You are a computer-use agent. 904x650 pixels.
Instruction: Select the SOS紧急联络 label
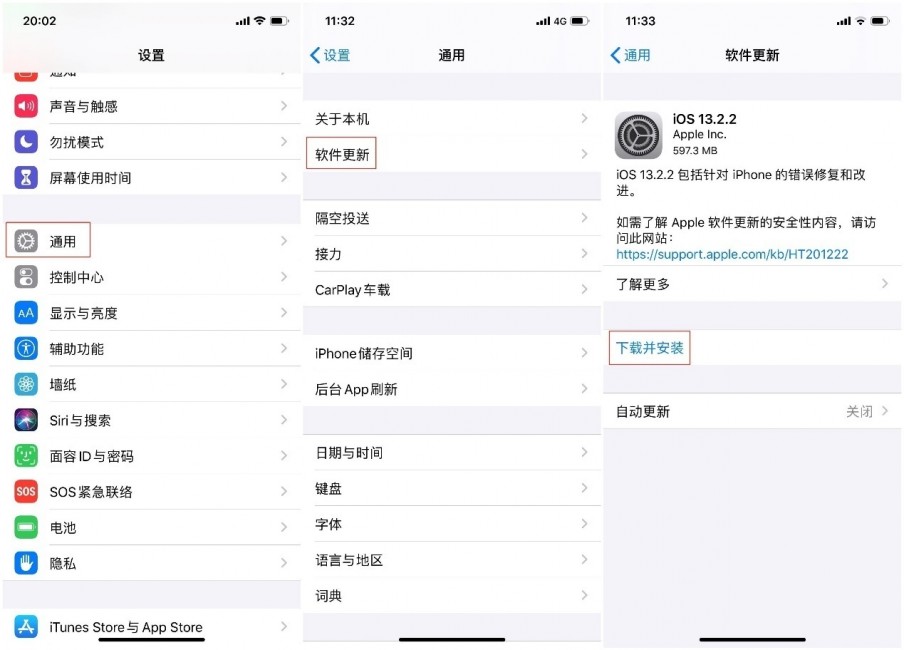(91, 492)
